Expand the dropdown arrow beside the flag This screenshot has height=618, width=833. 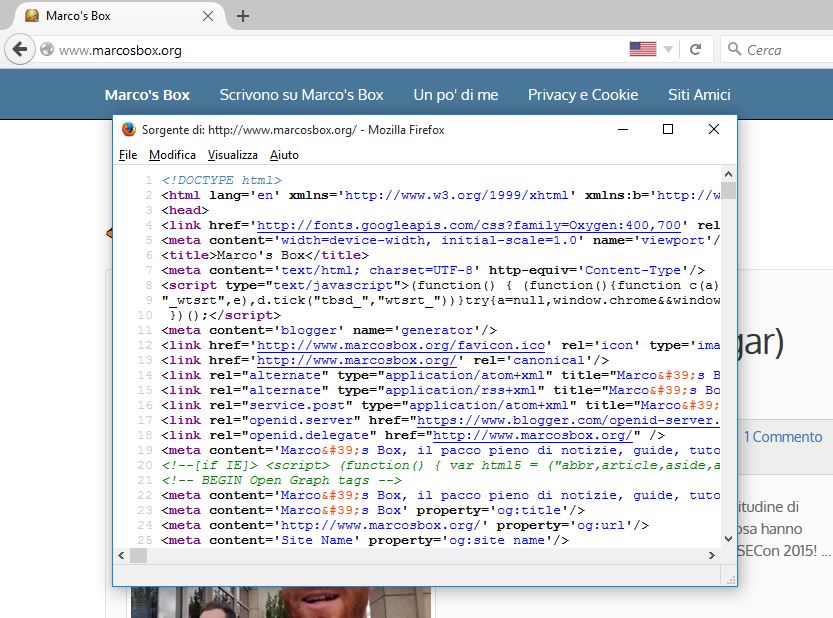click(668, 50)
